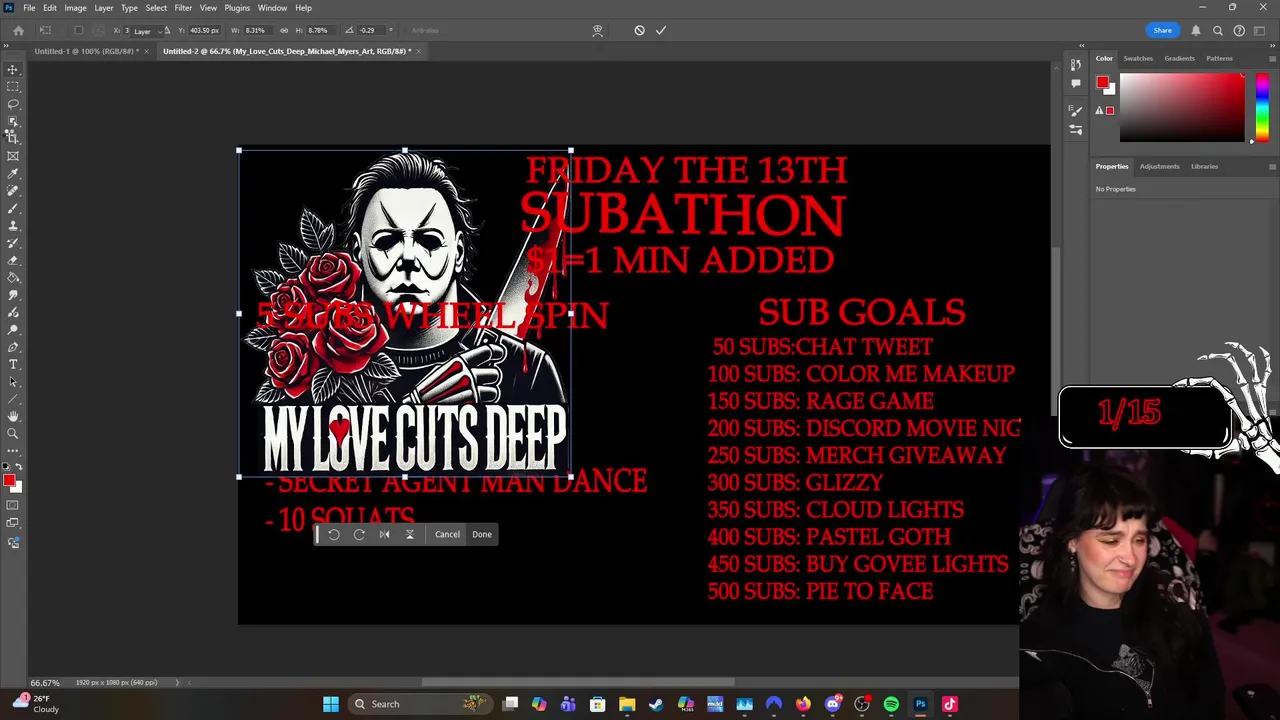Click the Home icon in options bar

pyautogui.click(x=18, y=30)
